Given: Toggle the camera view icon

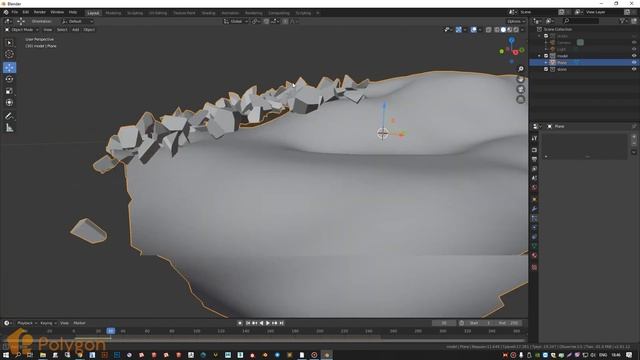Looking at the screenshot, I should pyautogui.click(x=521, y=89).
